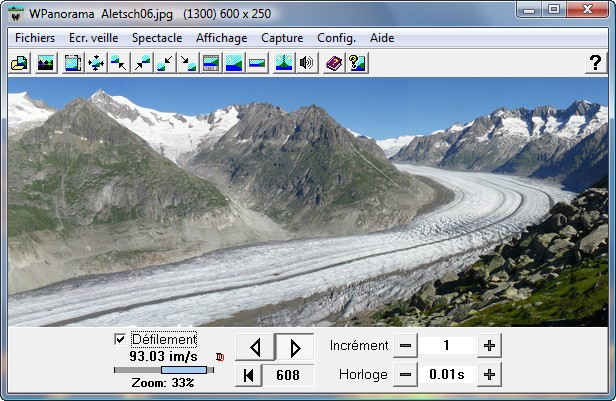Open the WPanorama title bar app icon
The image size is (616, 401).
click(x=16, y=14)
